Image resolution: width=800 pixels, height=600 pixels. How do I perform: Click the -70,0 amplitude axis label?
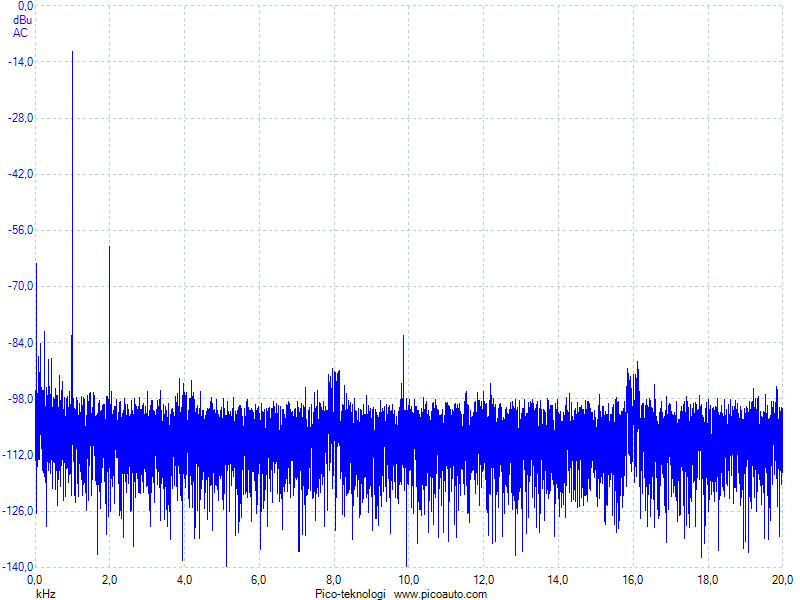[x=21, y=286]
